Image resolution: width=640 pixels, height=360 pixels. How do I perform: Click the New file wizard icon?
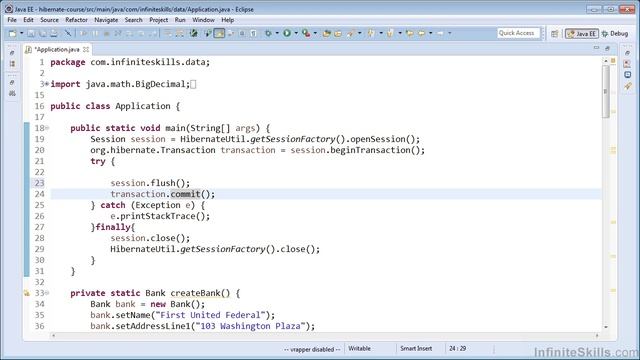(x=13, y=33)
